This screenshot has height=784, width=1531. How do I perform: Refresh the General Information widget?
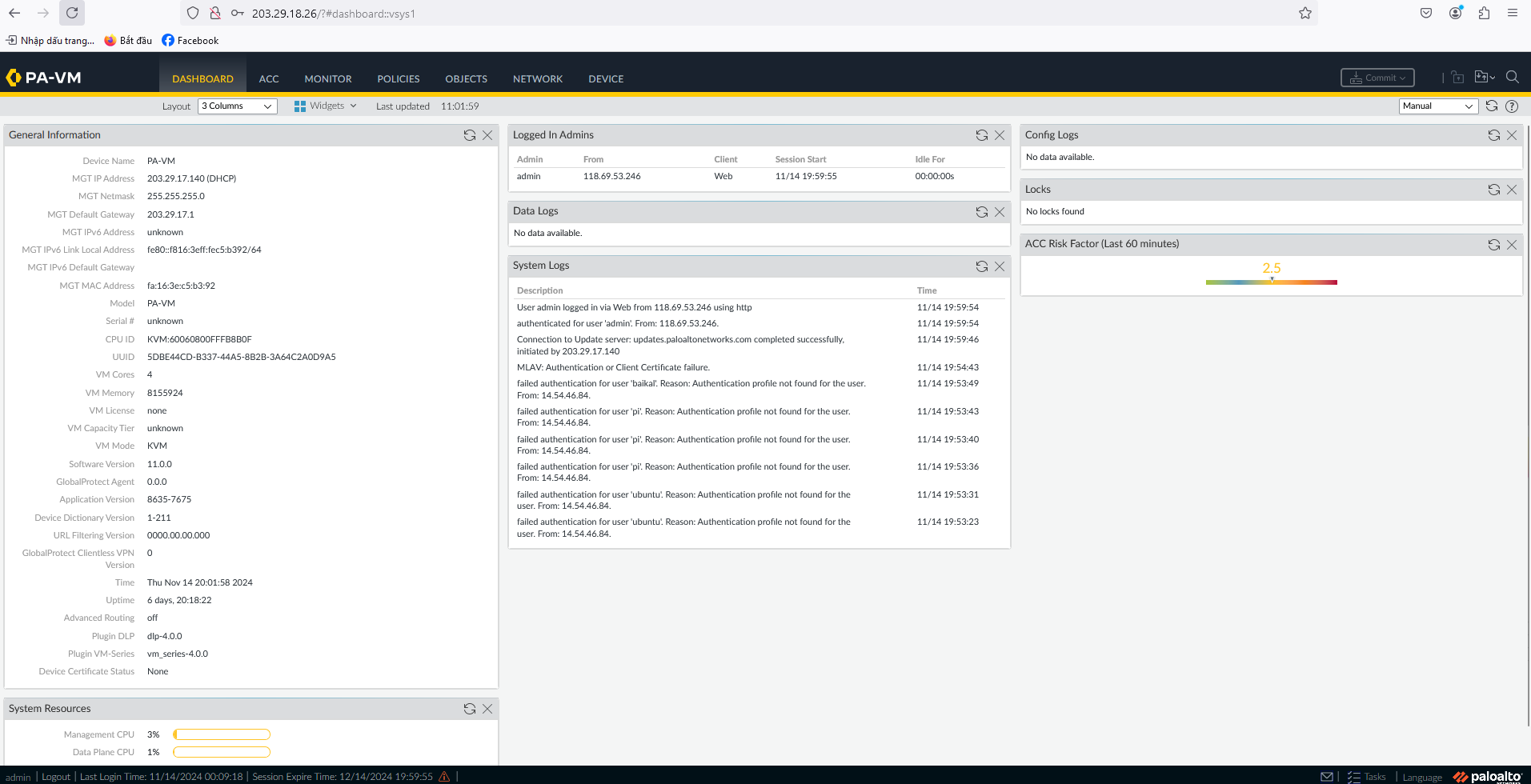pyautogui.click(x=470, y=135)
